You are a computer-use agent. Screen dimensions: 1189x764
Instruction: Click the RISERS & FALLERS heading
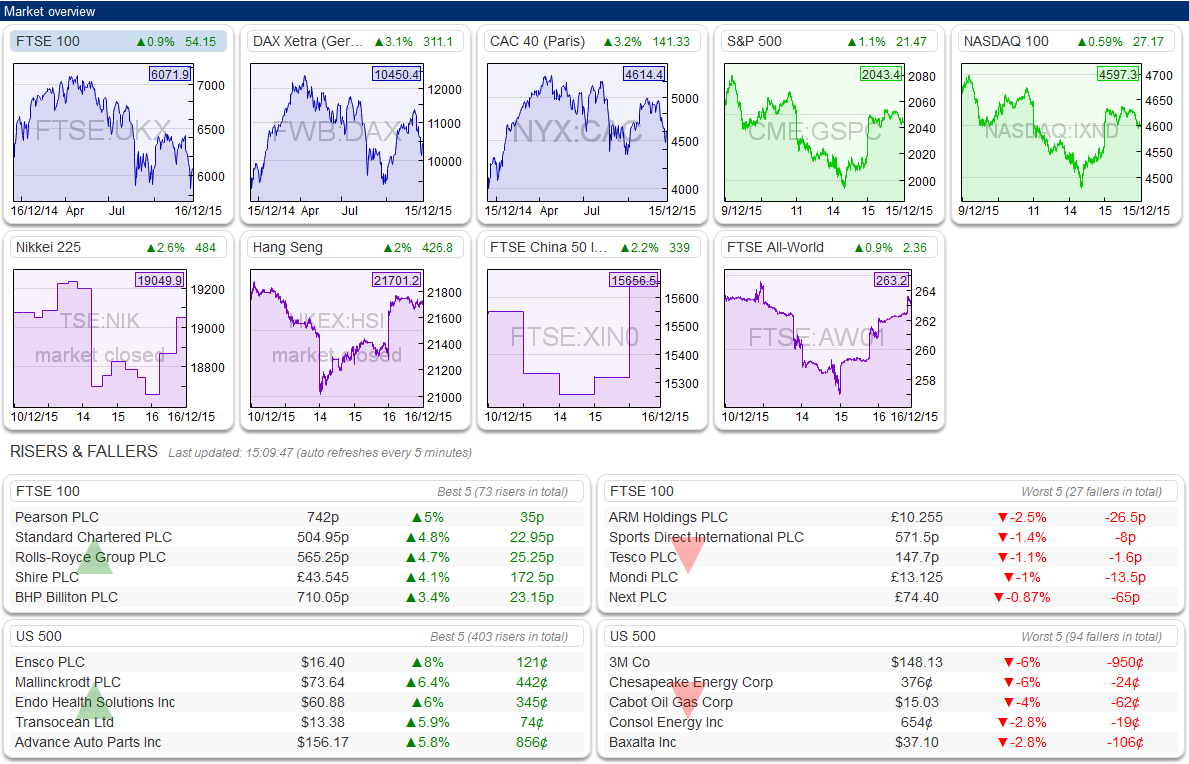[x=83, y=452]
